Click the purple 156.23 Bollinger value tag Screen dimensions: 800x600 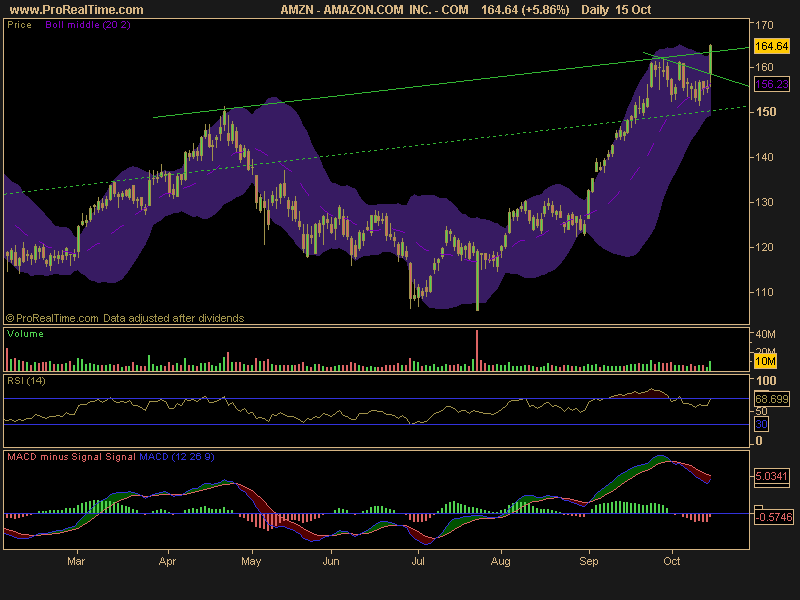[771, 84]
